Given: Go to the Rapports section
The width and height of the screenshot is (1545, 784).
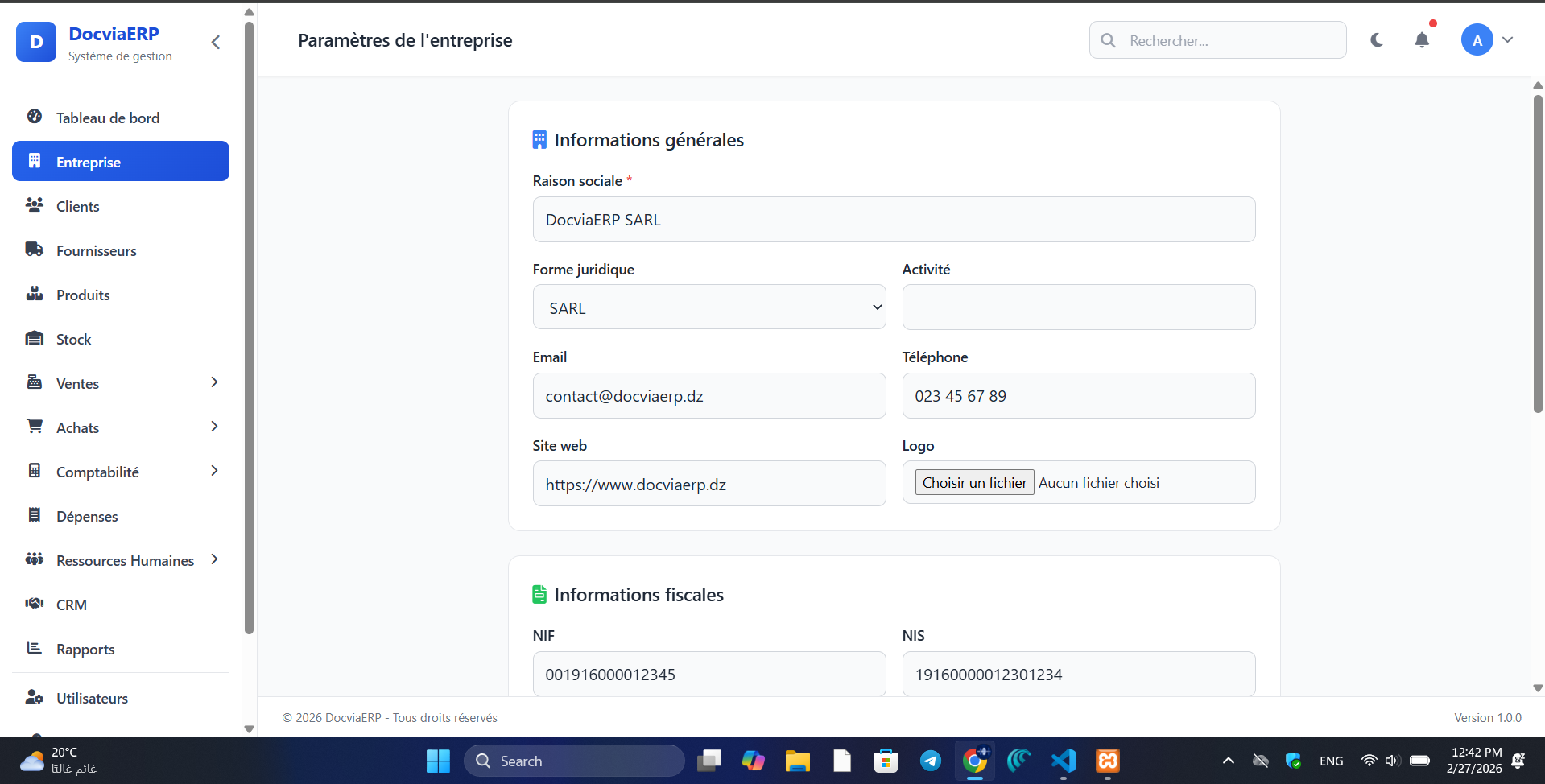Looking at the screenshot, I should [x=85, y=650].
